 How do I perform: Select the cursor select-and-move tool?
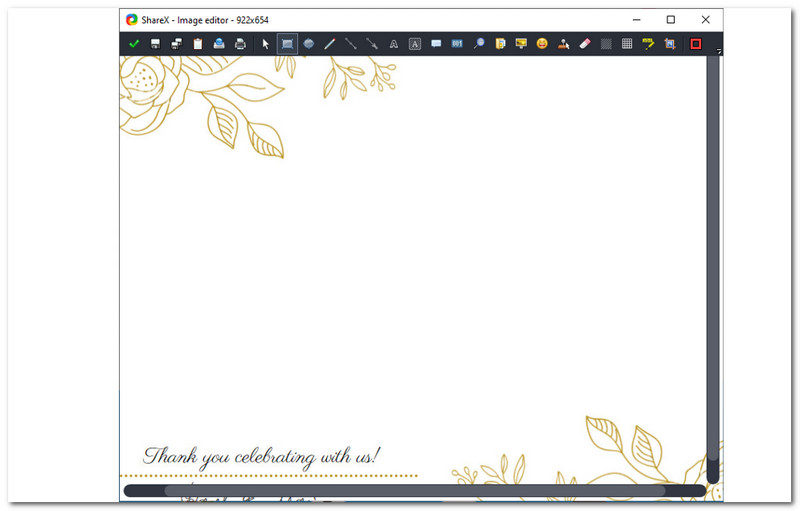click(x=265, y=44)
